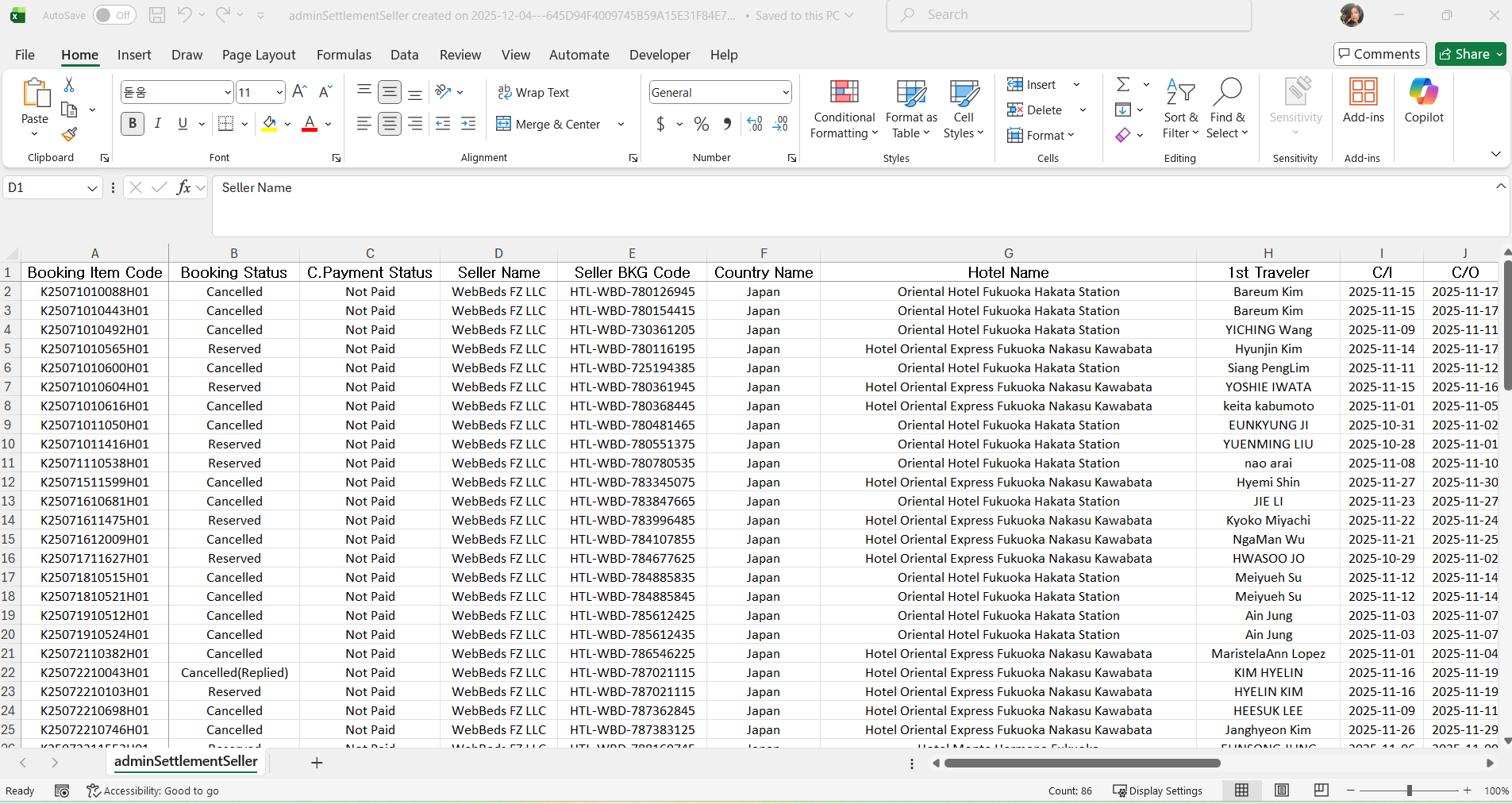Image resolution: width=1512 pixels, height=804 pixels.
Task: Open the font size dropdown
Action: 279,93
